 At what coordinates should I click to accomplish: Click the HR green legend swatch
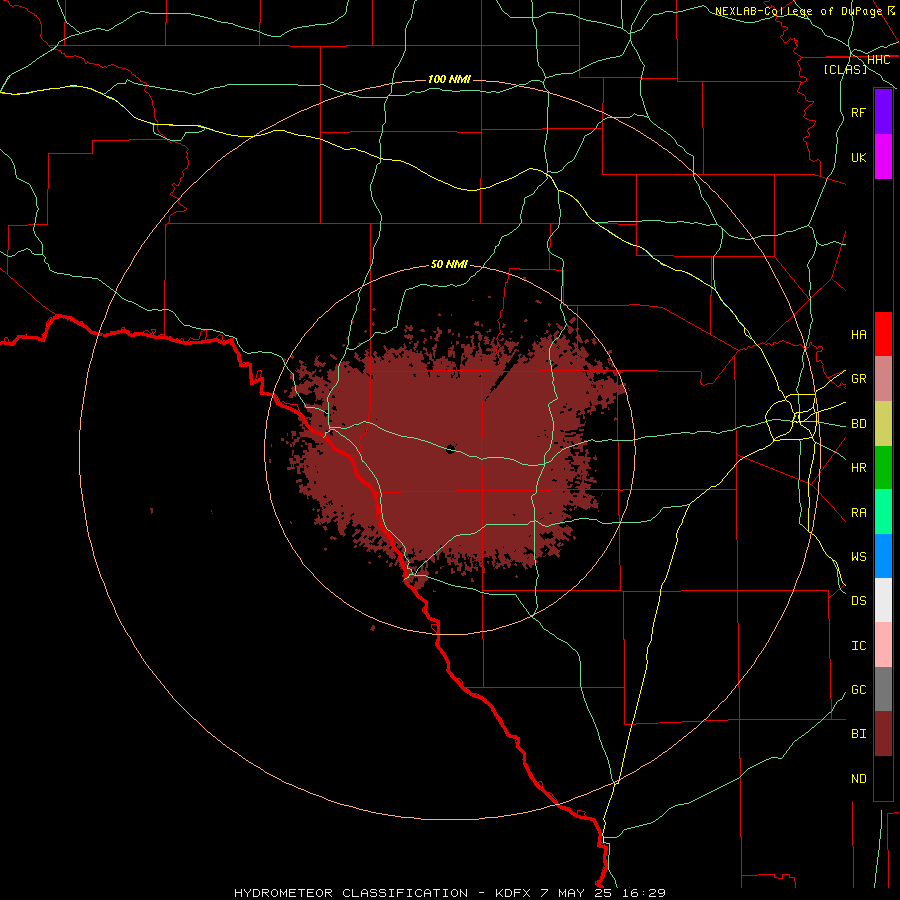[883, 468]
